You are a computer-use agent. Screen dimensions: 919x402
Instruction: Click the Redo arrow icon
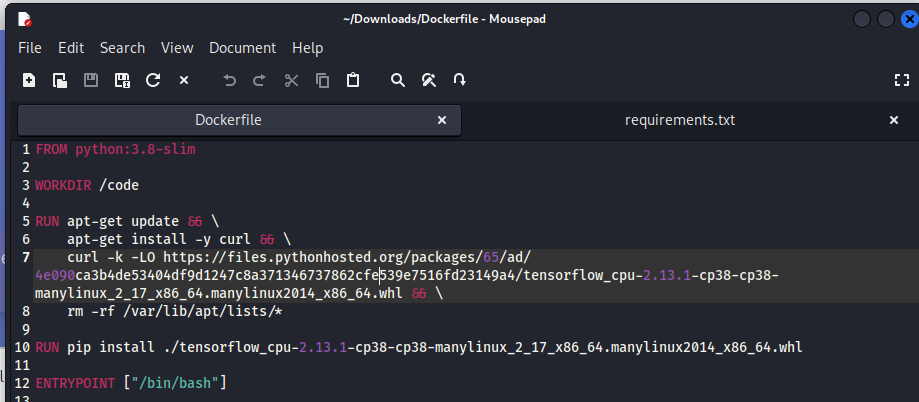[260, 80]
